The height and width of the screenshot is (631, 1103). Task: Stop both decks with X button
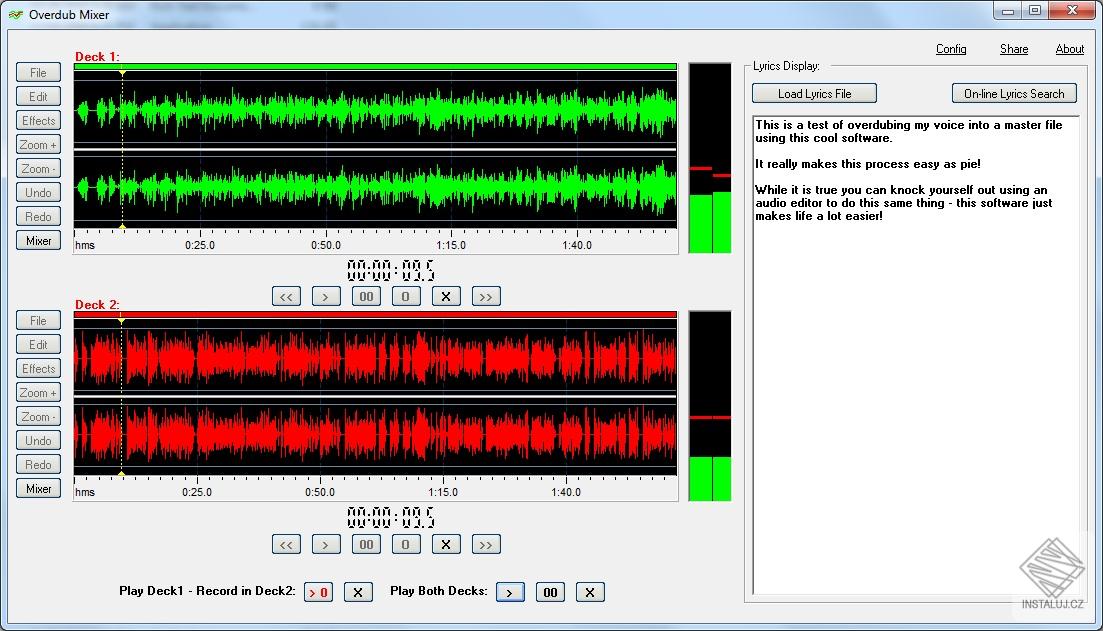590,592
